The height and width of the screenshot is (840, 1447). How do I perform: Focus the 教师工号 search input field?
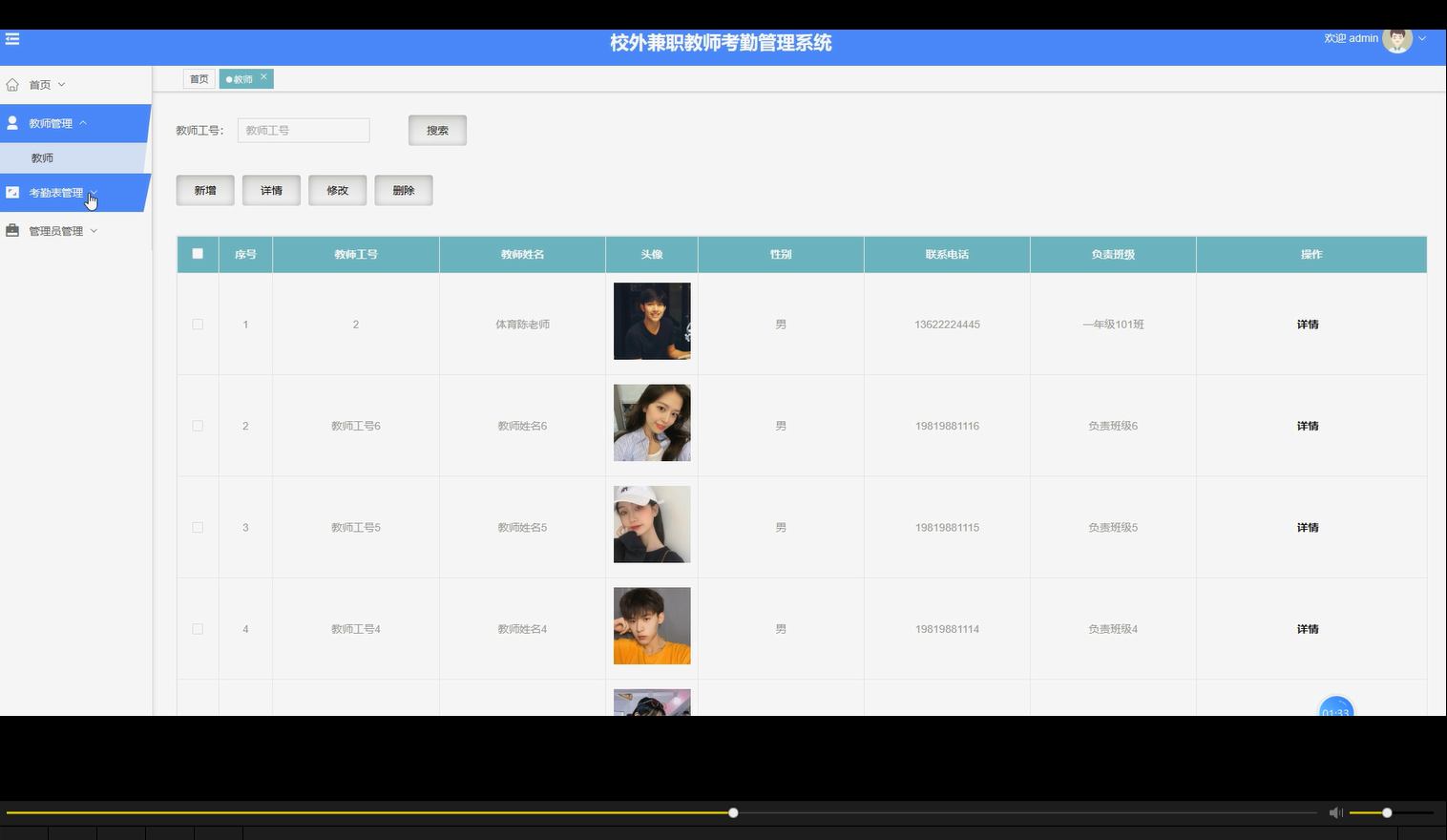304,131
